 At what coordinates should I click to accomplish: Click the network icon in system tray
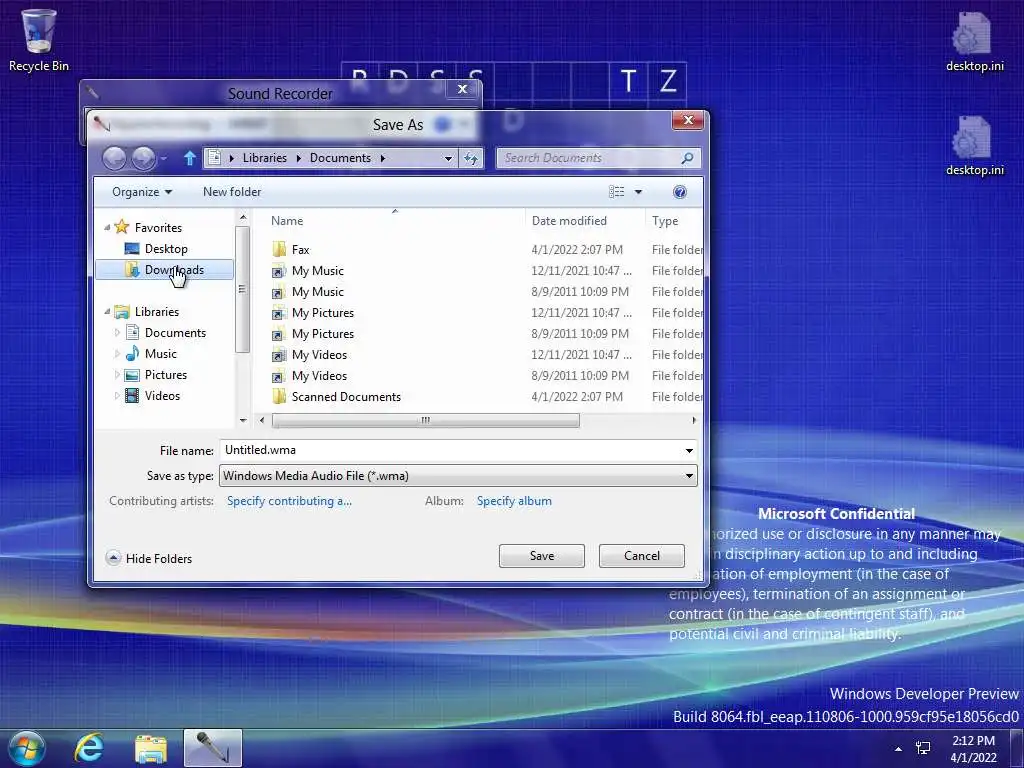(x=923, y=748)
